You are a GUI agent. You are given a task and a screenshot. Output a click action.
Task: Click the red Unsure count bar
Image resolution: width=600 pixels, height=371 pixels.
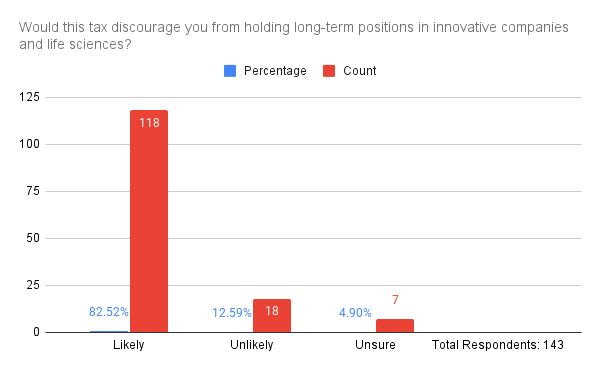[x=395, y=325]
